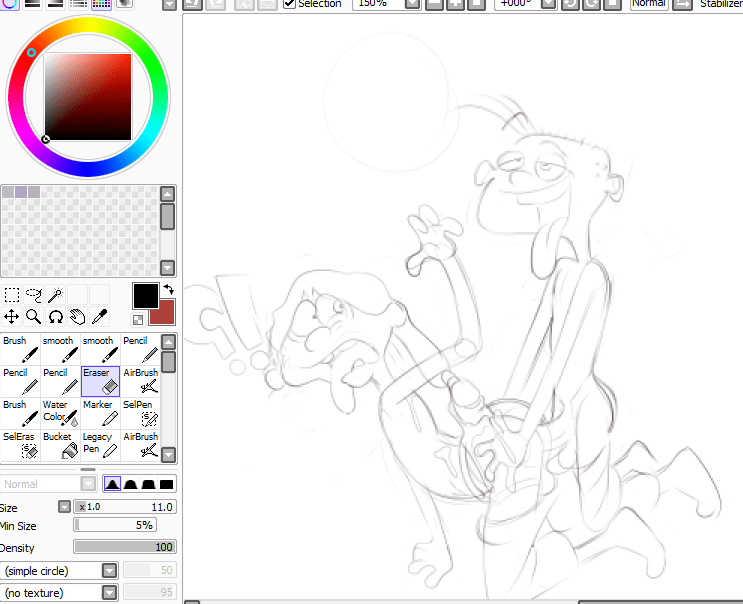This screenshot has width=743, height=604.
Task: Click the black foreground color swatch
Action: (146, 295)
